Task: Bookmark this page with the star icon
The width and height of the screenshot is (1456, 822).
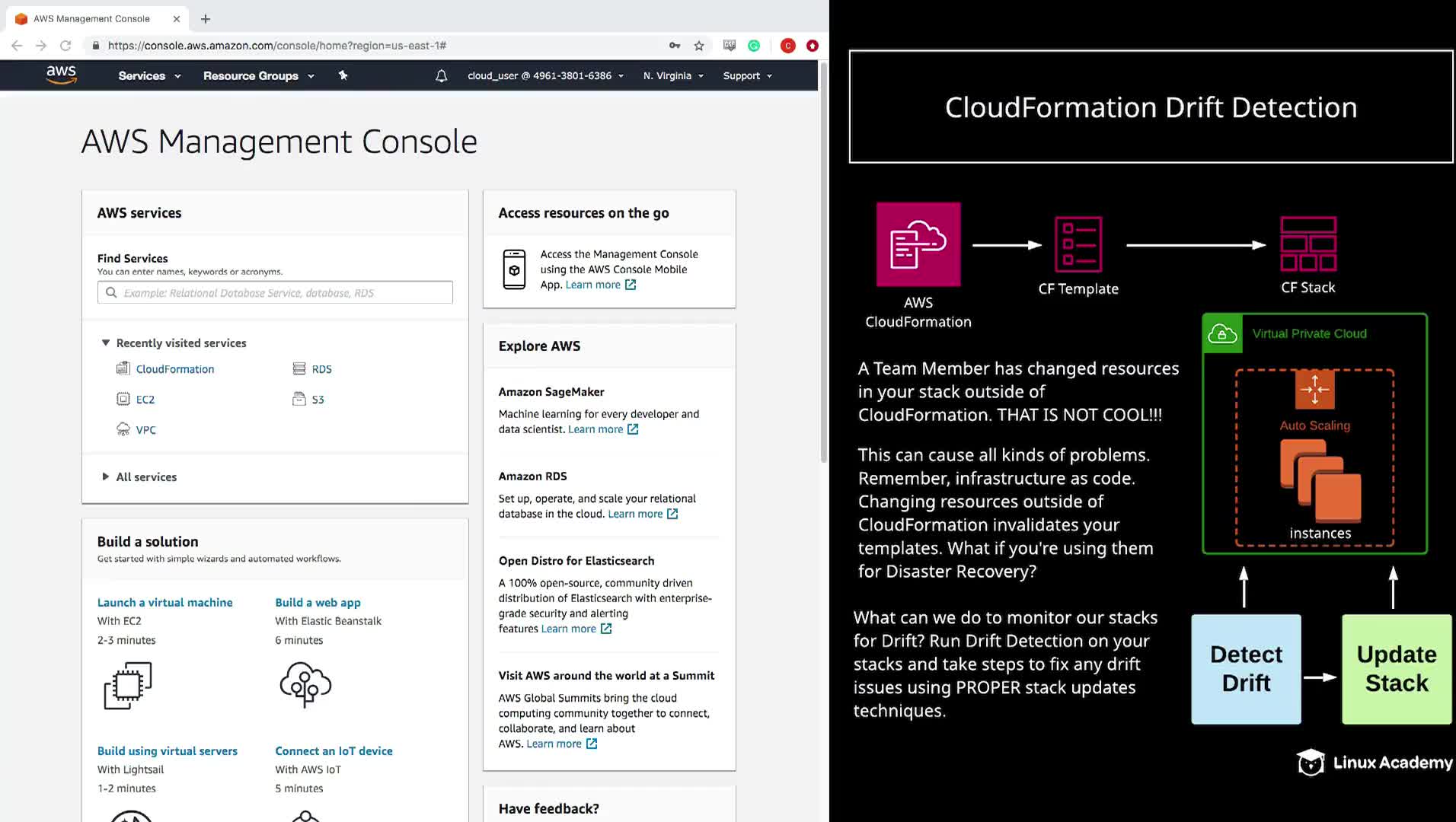Action: tap(699, 46)
